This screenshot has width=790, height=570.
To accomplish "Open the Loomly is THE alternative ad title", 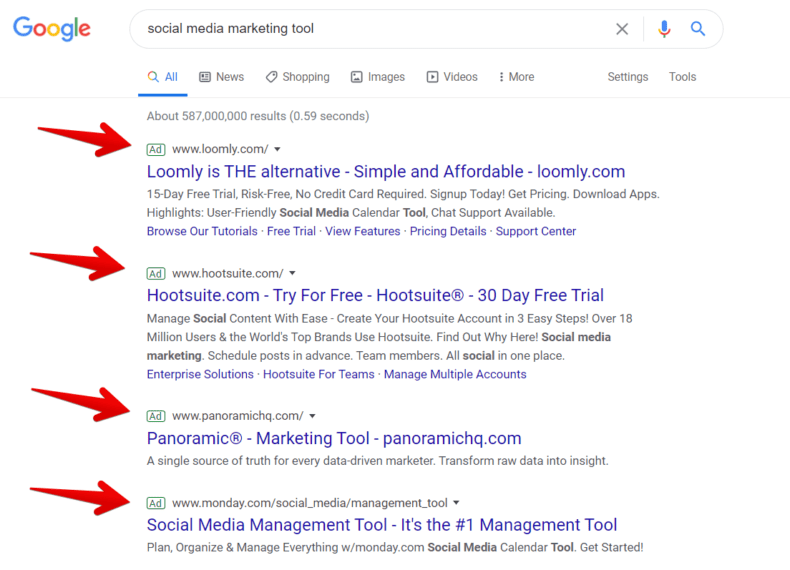I will (386, 172).
